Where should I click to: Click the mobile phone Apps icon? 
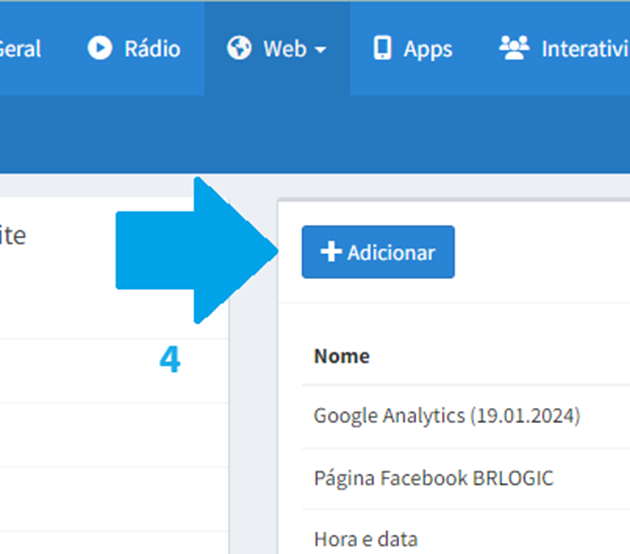tap(382, 48)
